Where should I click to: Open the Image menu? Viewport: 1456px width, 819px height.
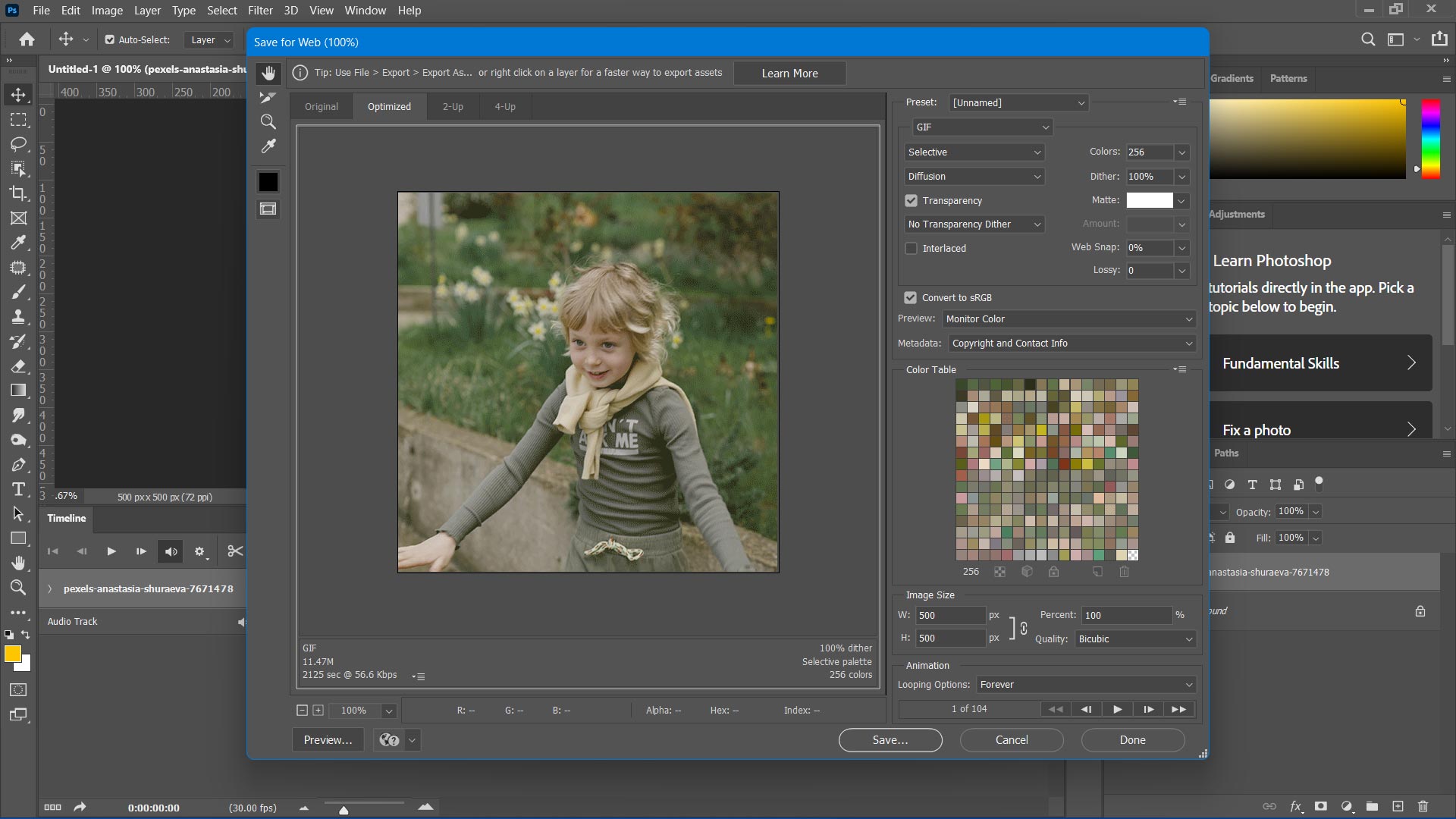coord(107,11)
